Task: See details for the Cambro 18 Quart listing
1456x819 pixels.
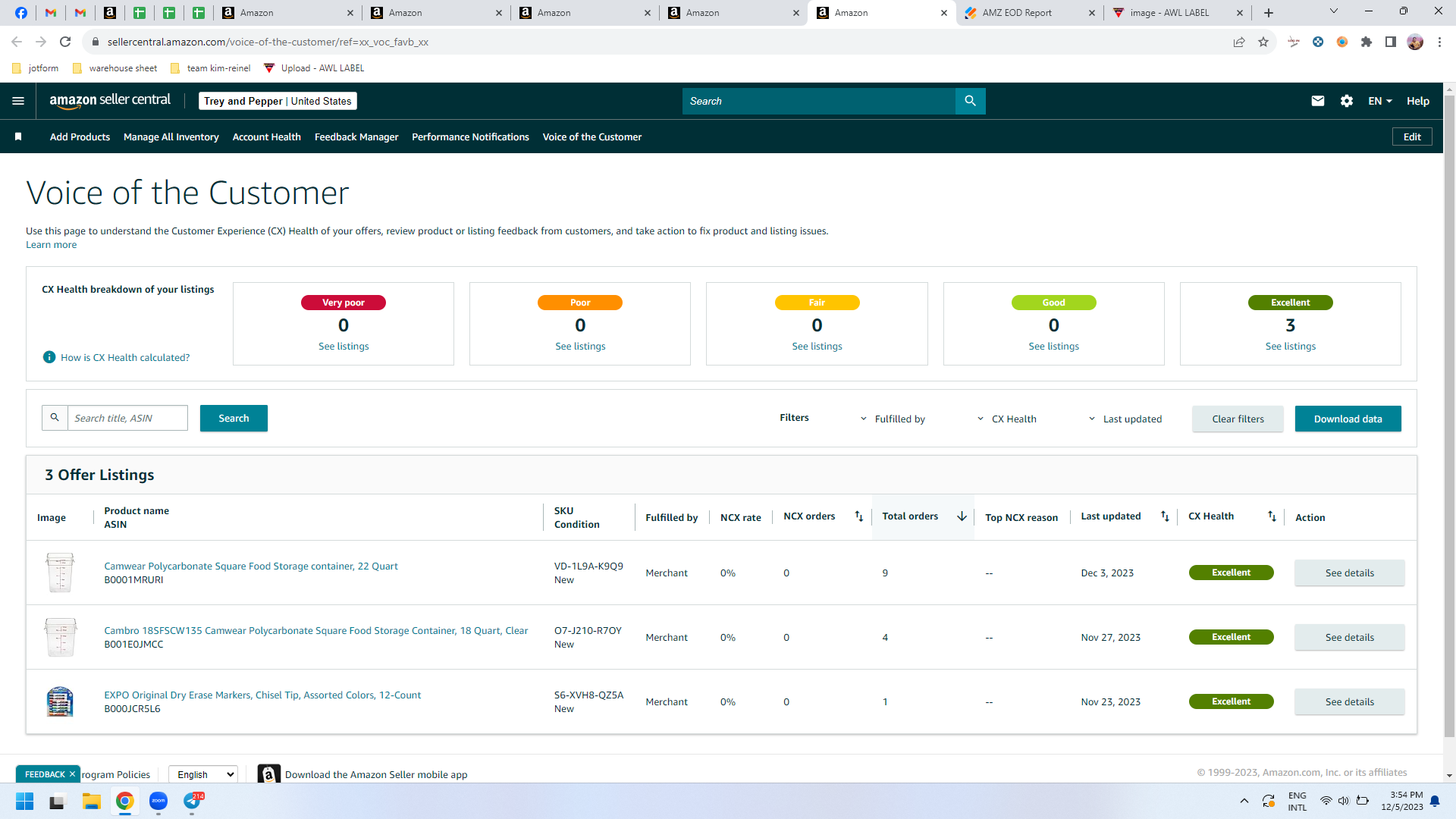Action: tap(1349, 637)
